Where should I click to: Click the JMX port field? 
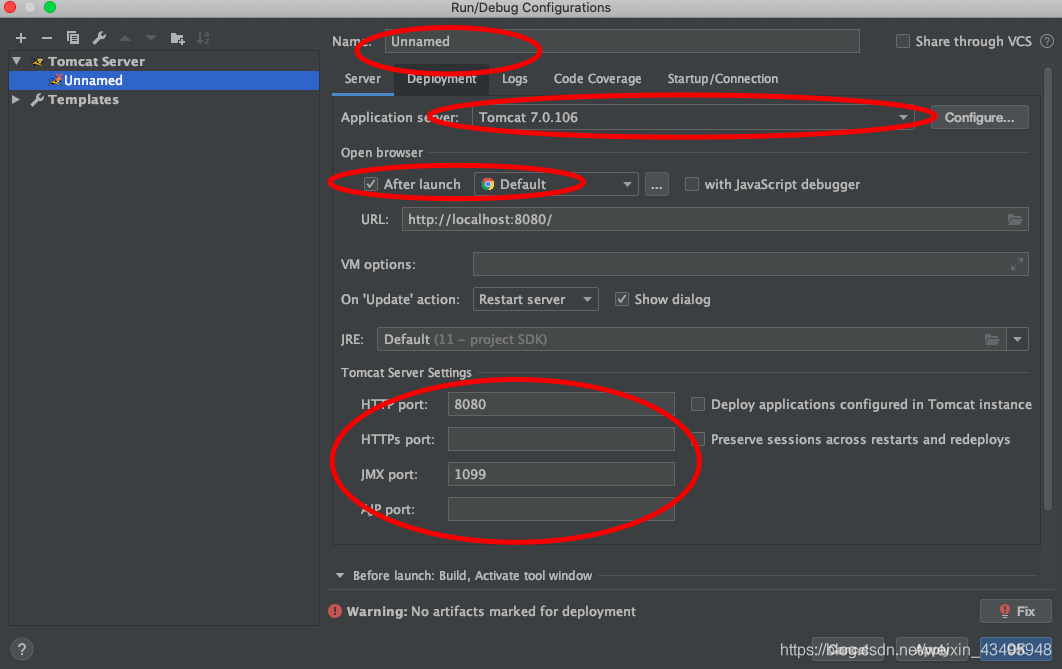(561, 475)
